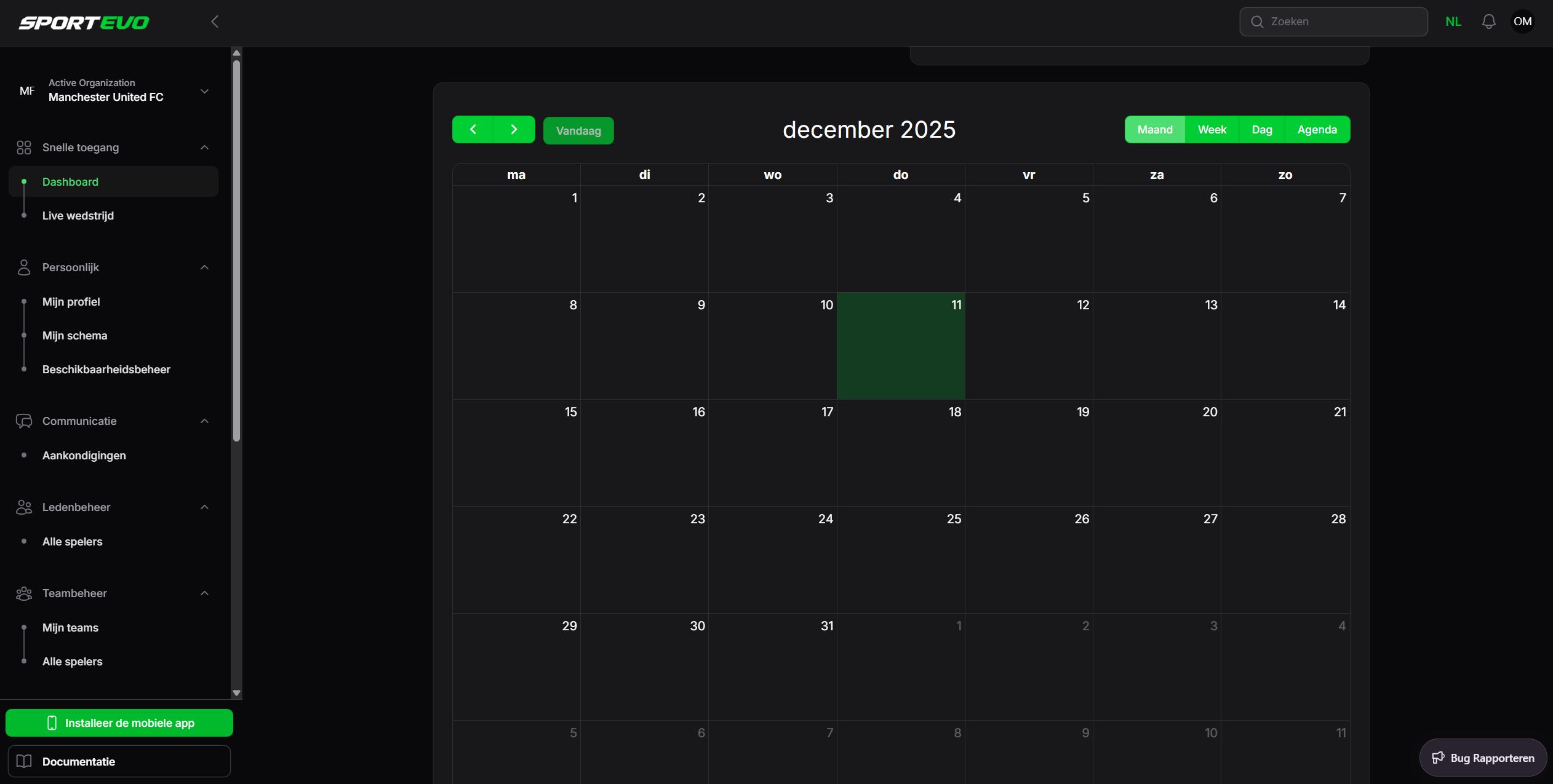Expand the Active Organization selector
Screen dimensions: 1553x784
tap(204, 91)
